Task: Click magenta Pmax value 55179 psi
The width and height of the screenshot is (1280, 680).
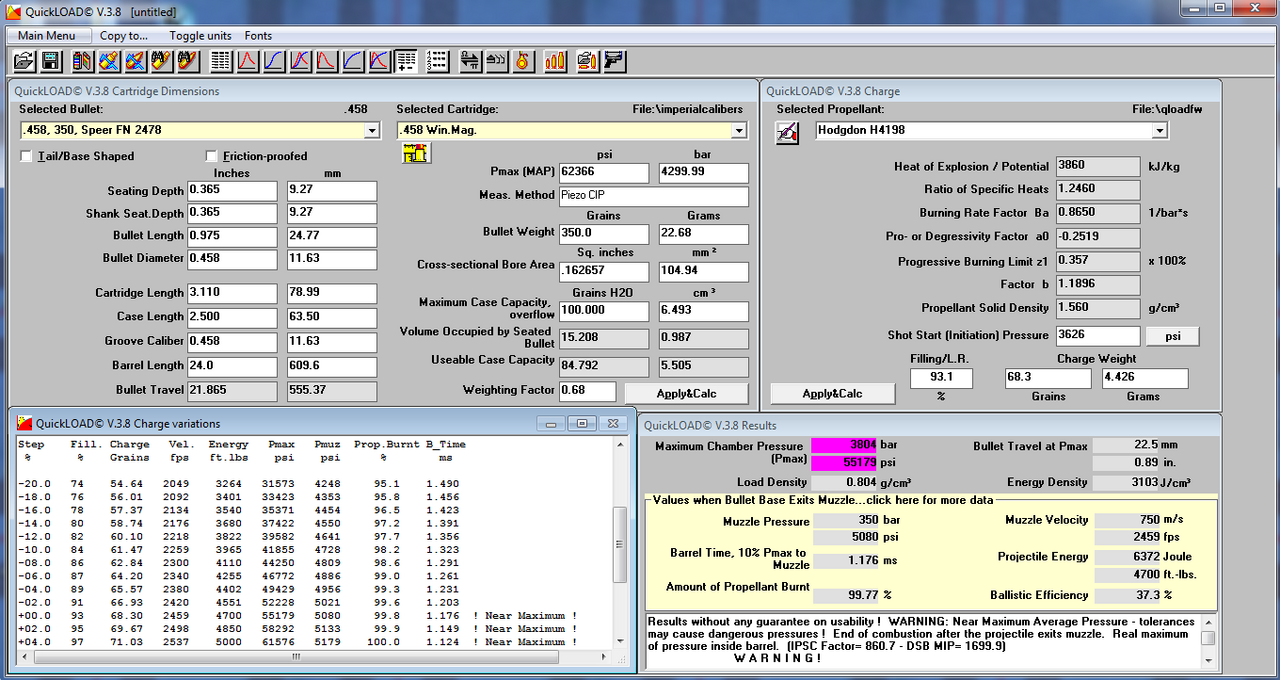Action: [846, 464]
